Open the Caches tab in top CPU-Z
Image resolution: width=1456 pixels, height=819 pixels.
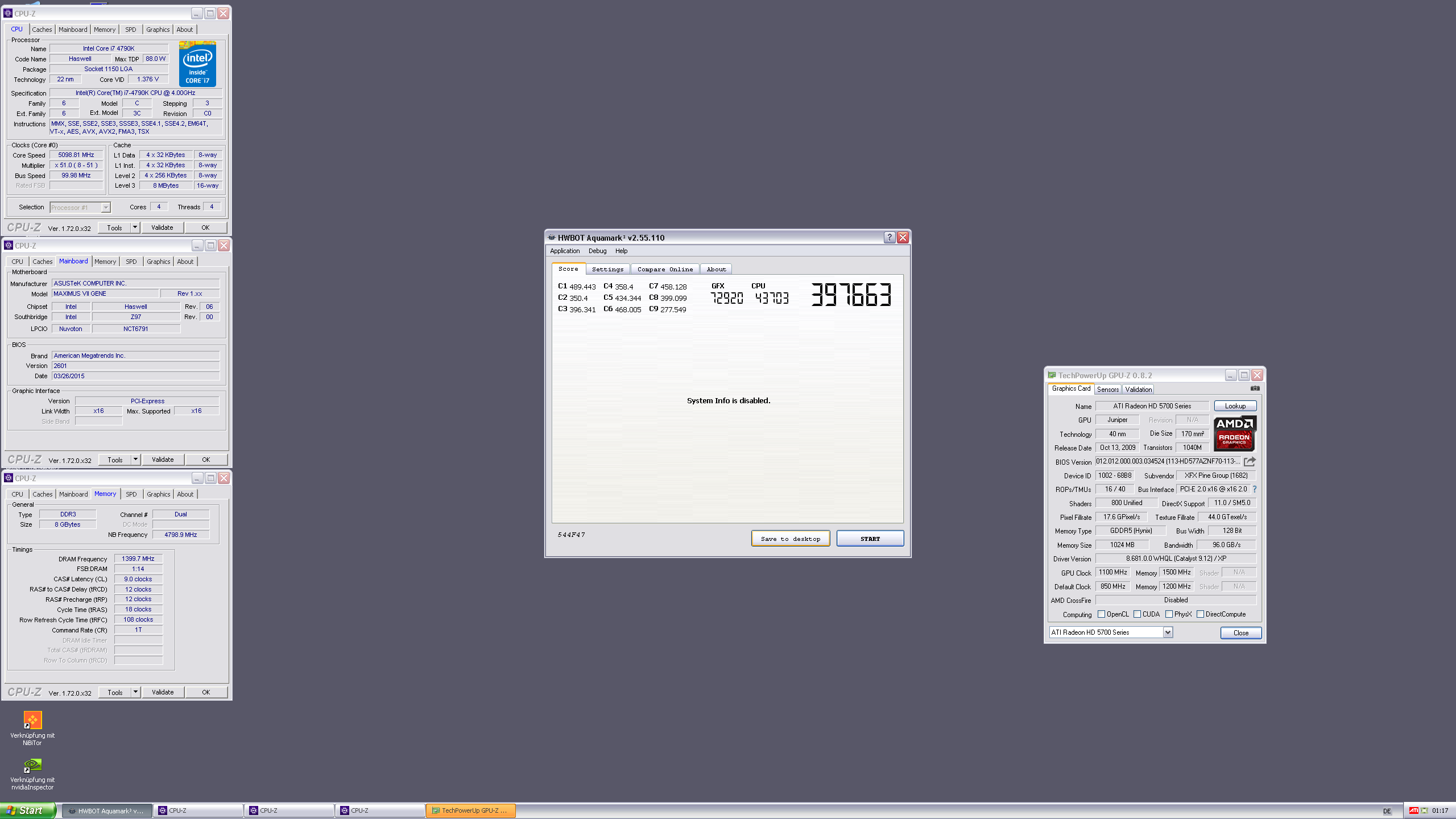click(x=42, y=30)
